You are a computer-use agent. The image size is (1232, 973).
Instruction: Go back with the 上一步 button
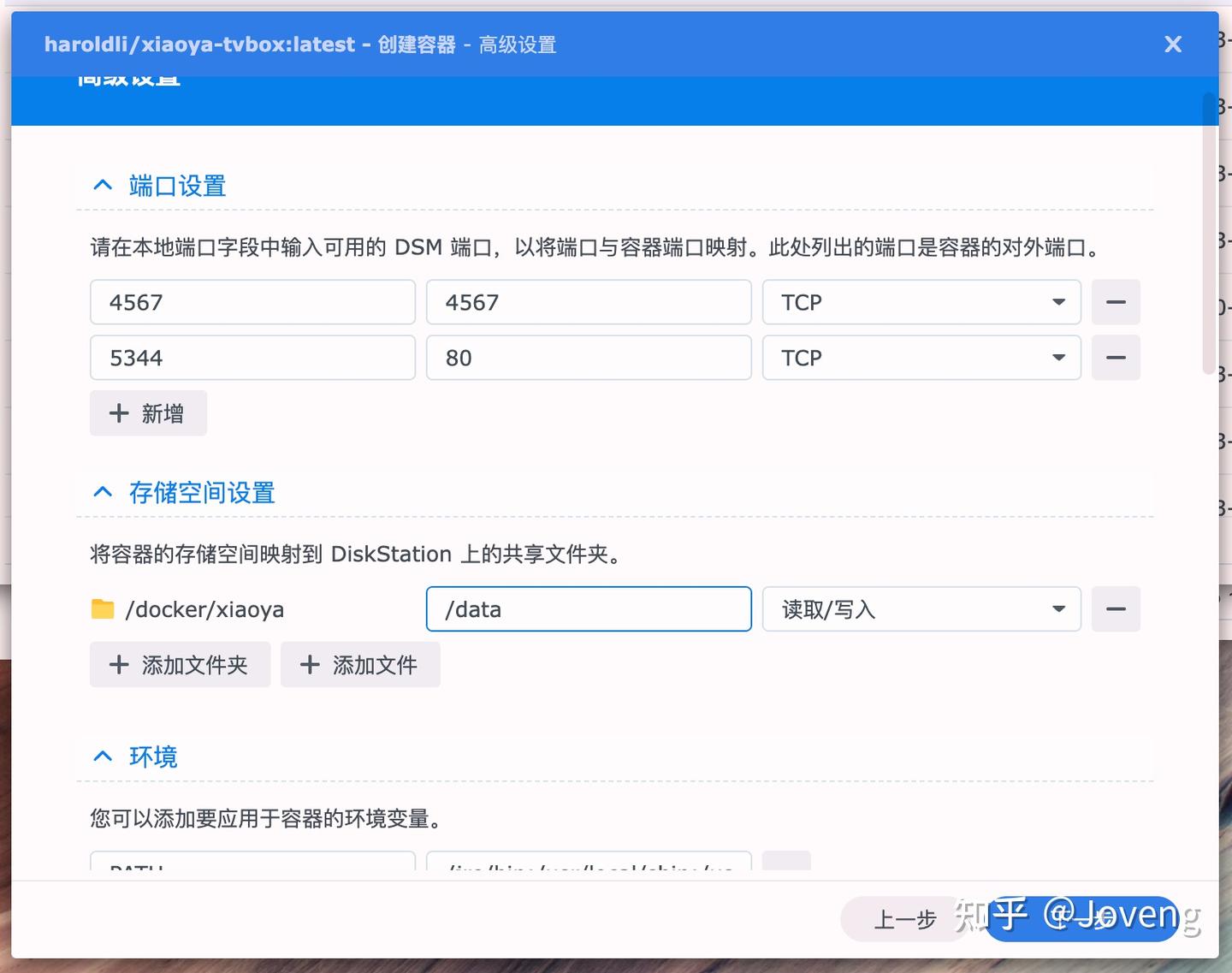[x=904, y=920]
